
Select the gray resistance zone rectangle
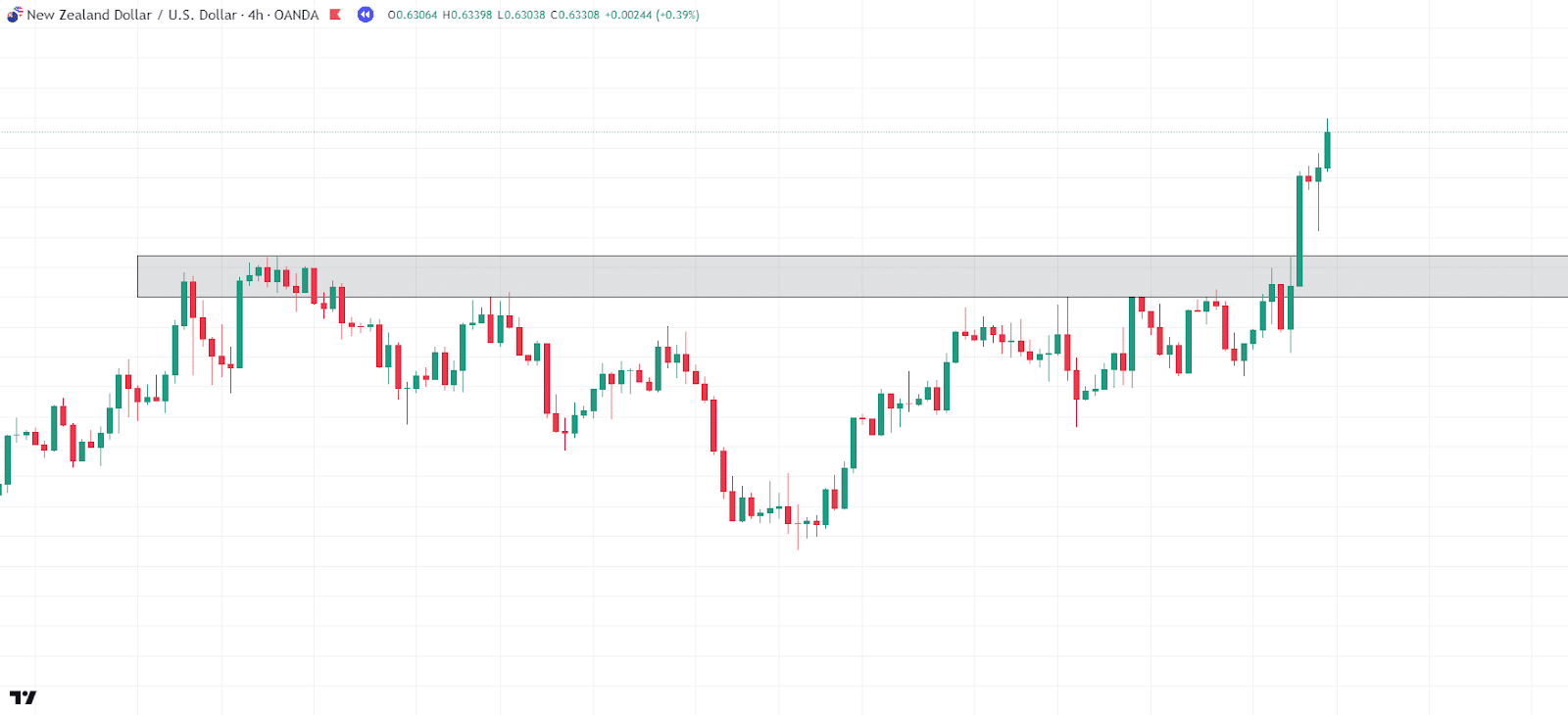(x=853, y=276)
